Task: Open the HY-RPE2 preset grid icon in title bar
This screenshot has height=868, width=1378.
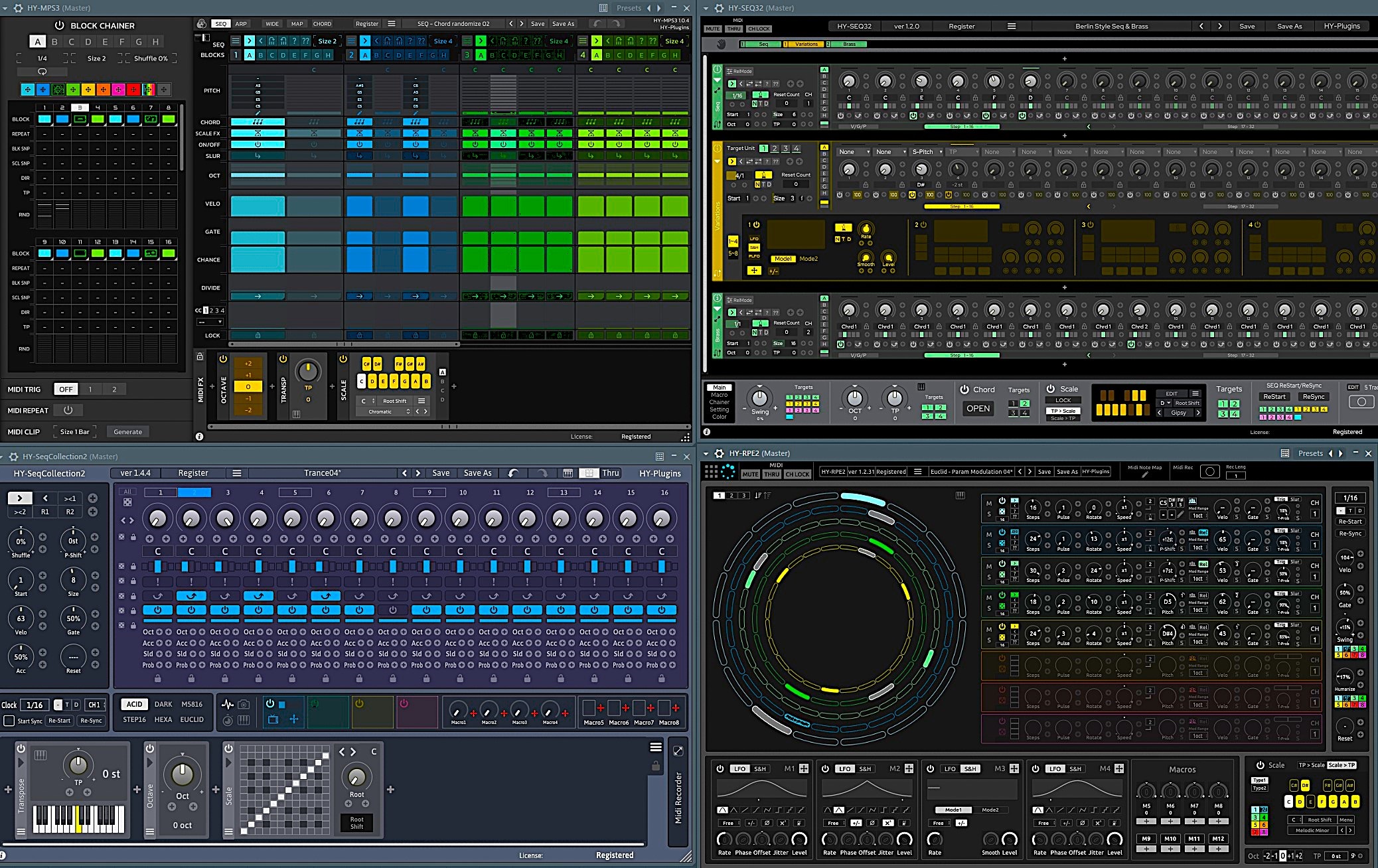Action: [x=1285, y=453]
